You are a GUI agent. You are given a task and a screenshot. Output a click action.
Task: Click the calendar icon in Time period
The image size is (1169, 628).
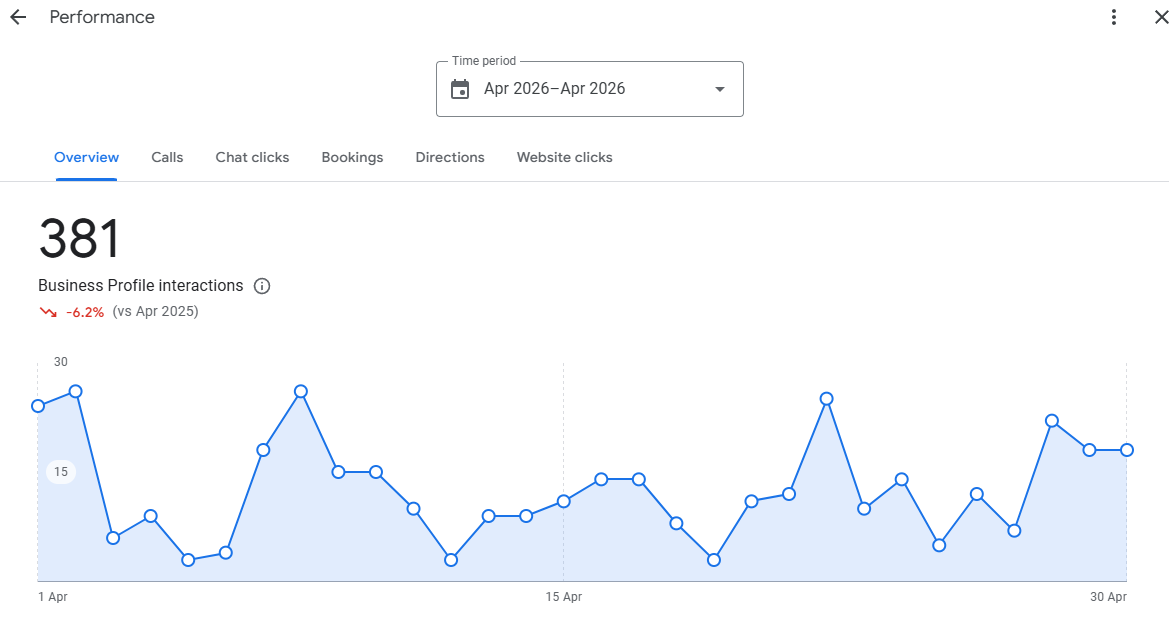tap(460, 89)
